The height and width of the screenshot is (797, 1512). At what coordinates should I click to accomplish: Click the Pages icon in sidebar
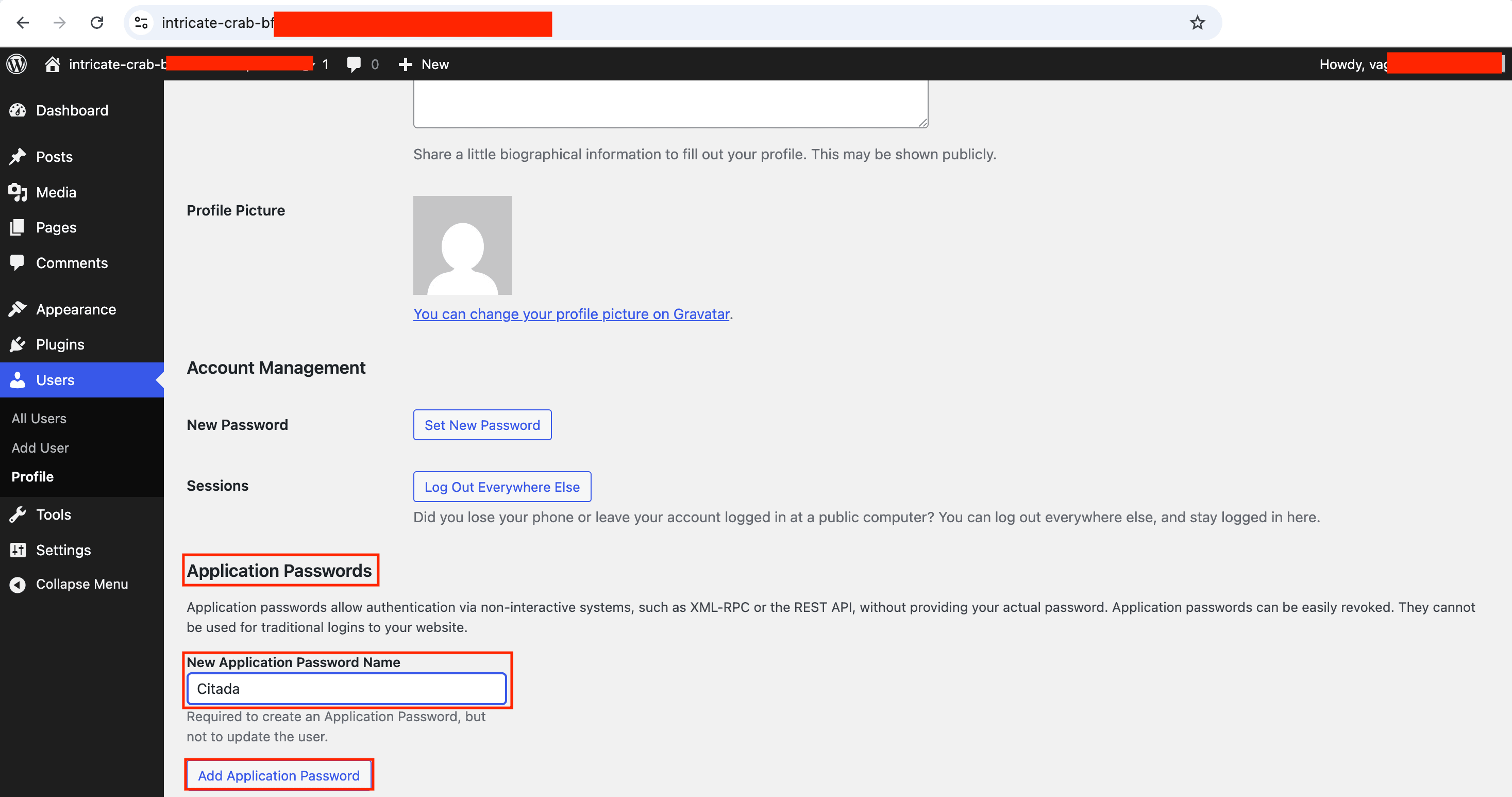tap(18, 227)
